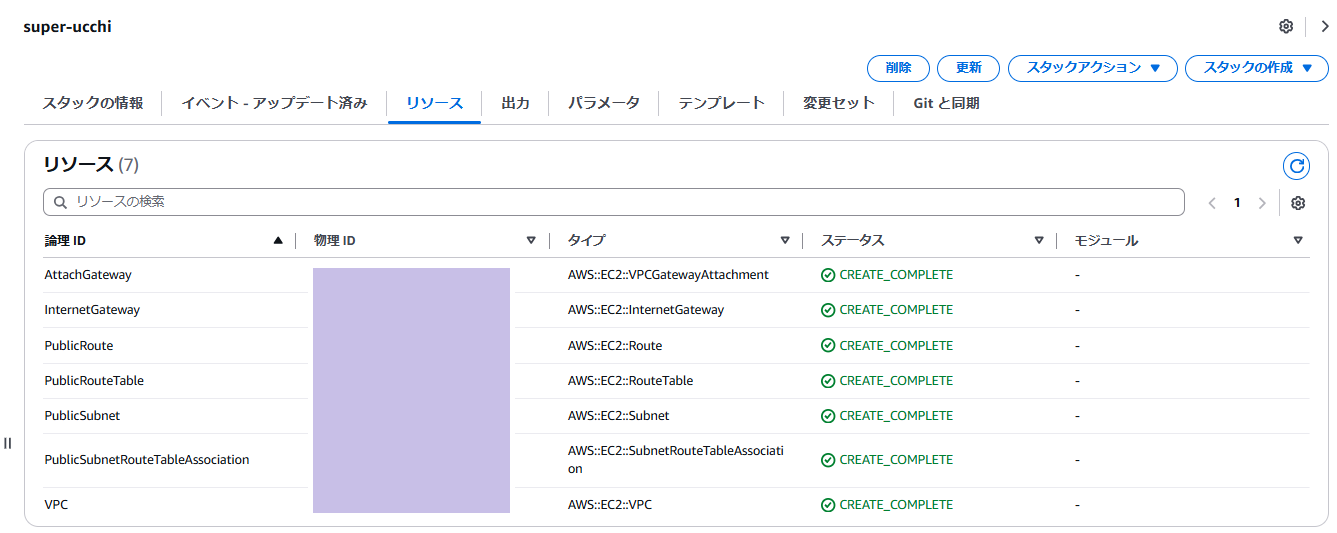1337x533 pixels.
Task: Open the テンプレート tab
Action: pos(721,103)
